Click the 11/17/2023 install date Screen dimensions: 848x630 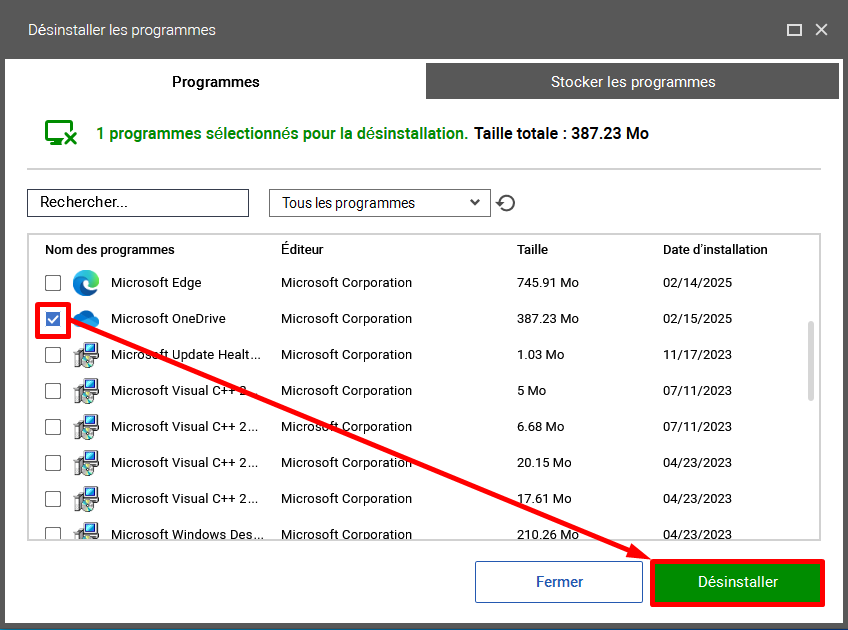[x=697, y=355]
